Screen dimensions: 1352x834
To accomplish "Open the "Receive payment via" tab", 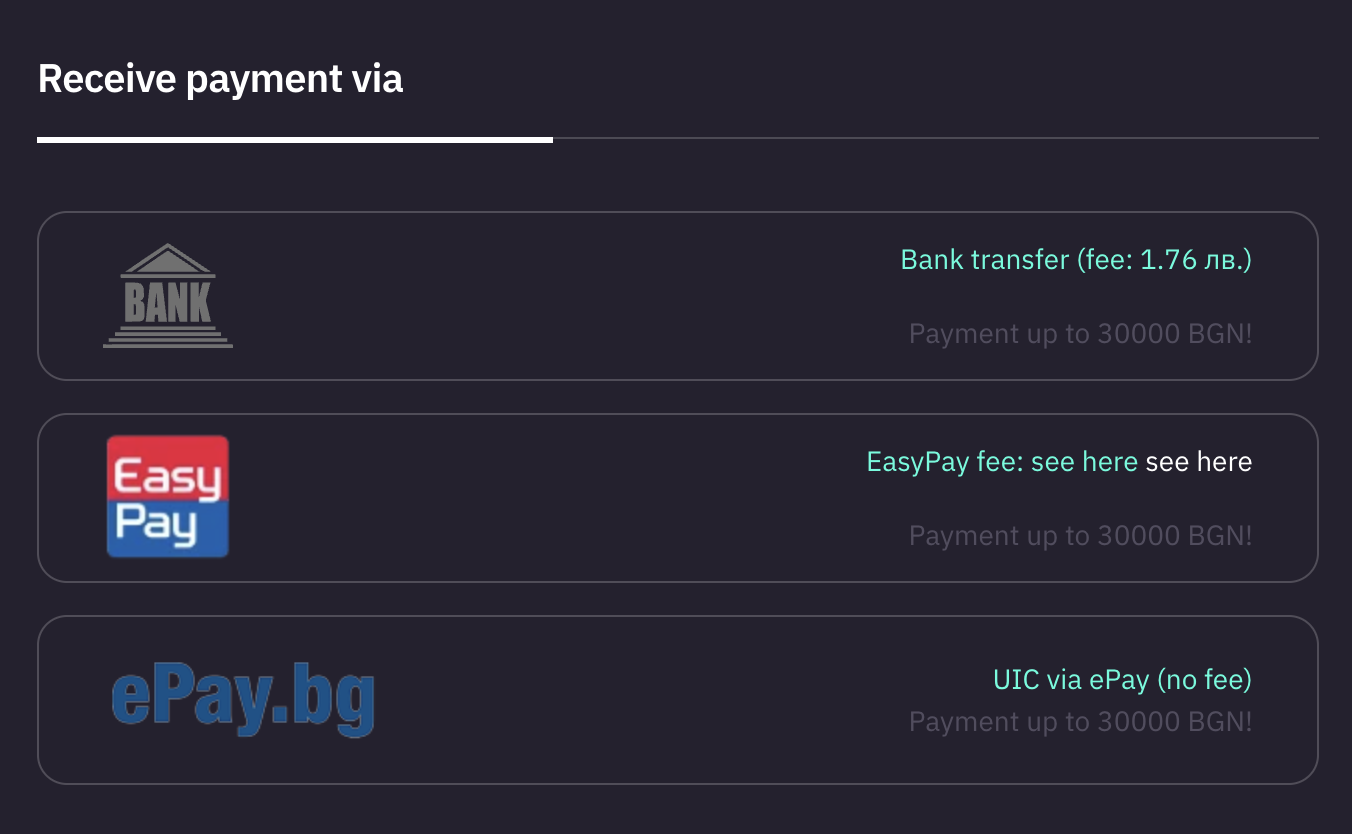I will [220, 79].
